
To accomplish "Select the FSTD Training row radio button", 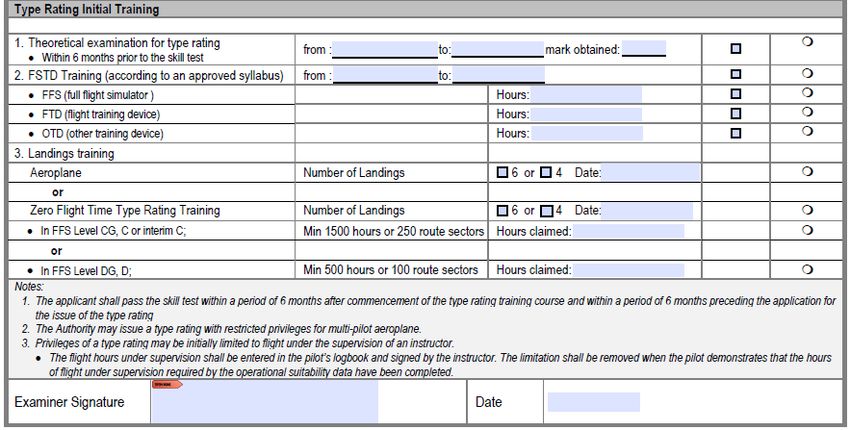I will click(807, 73).
